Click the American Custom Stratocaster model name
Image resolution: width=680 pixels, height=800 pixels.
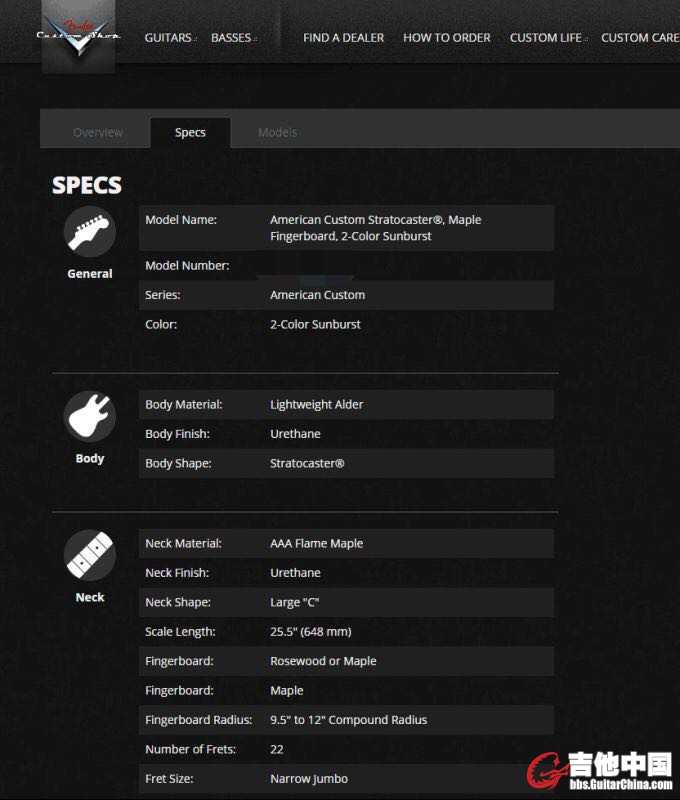pyautogui.click(x=375, y=227)
